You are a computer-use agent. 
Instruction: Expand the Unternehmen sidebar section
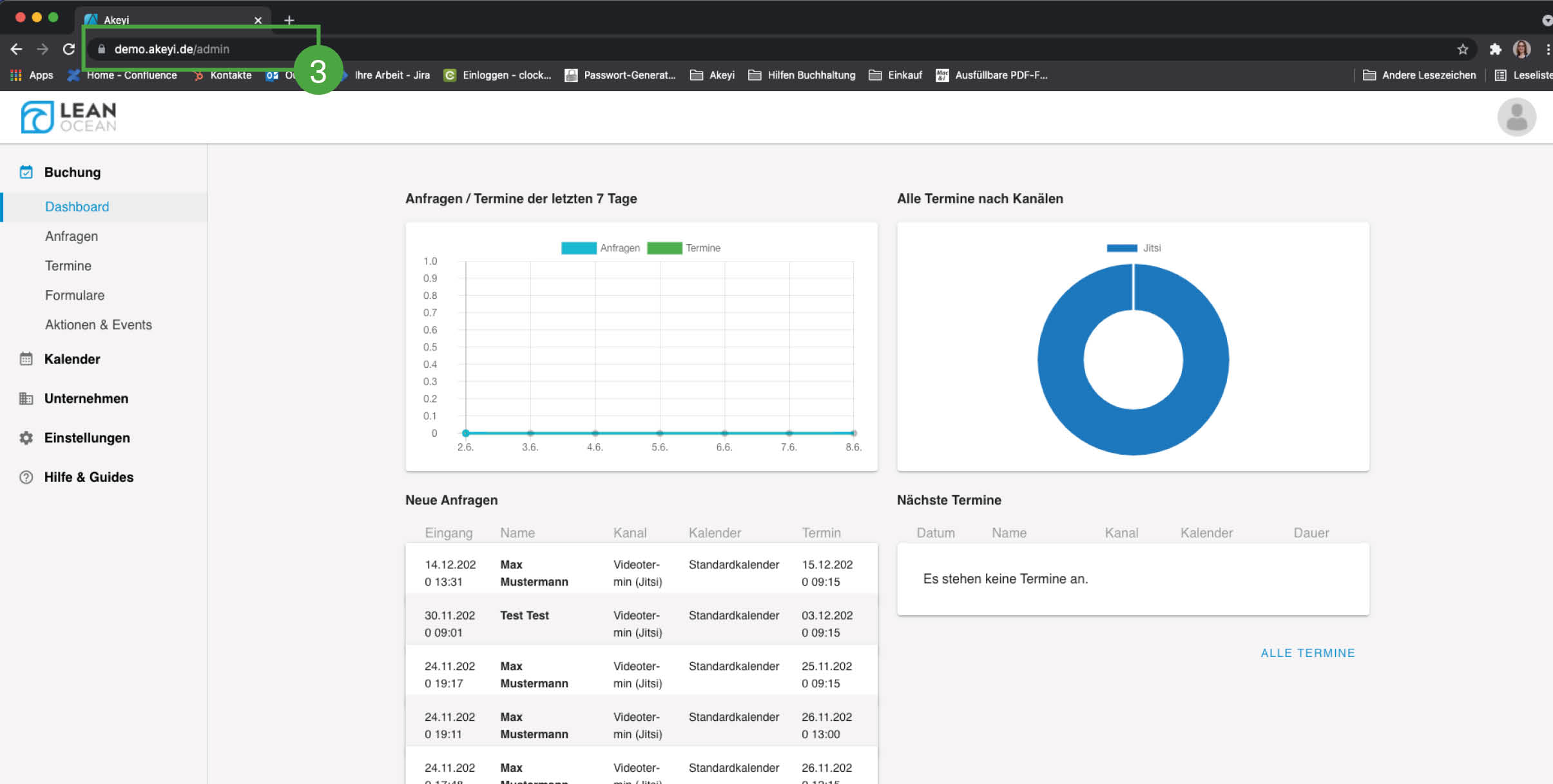pyautogui.click(x=86, y=398)
